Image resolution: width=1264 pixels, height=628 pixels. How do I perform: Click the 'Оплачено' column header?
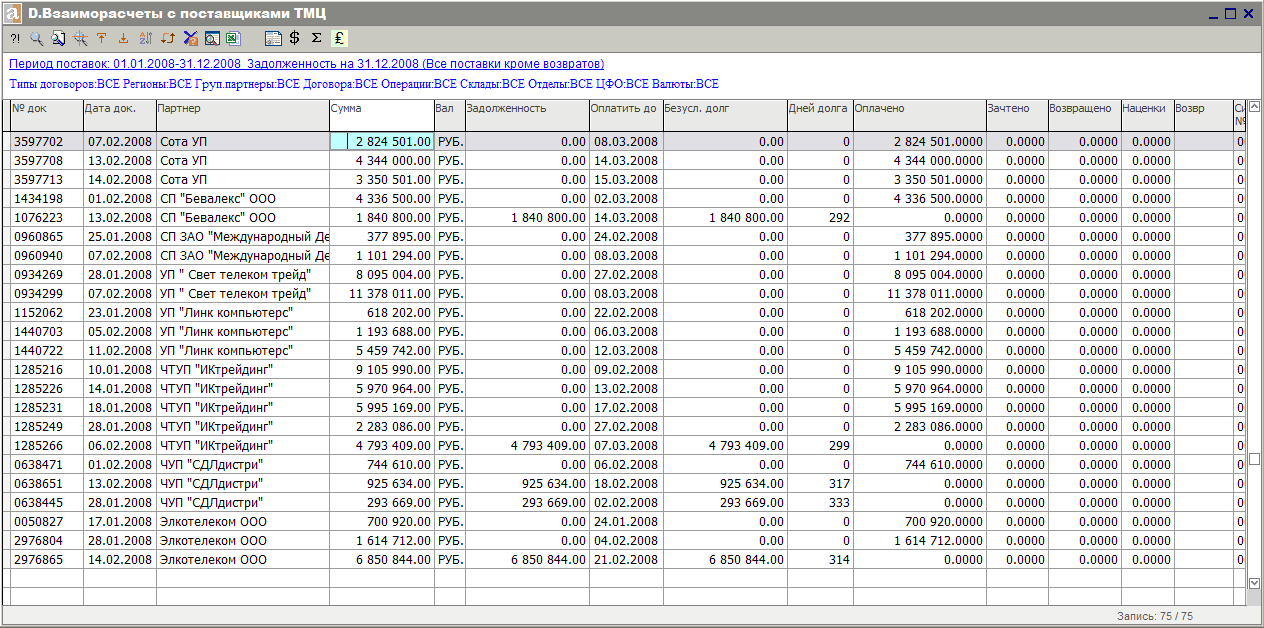(x=919, y=115)
